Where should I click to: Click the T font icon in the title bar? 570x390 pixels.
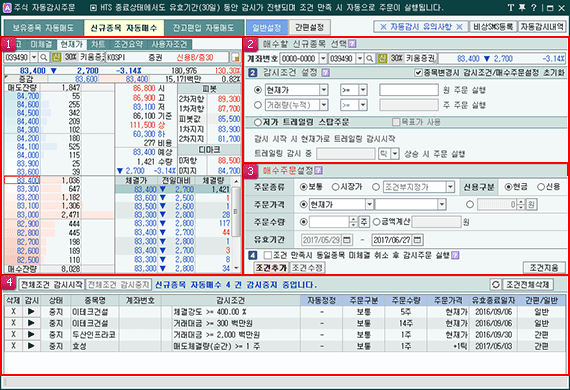(511, 8)
